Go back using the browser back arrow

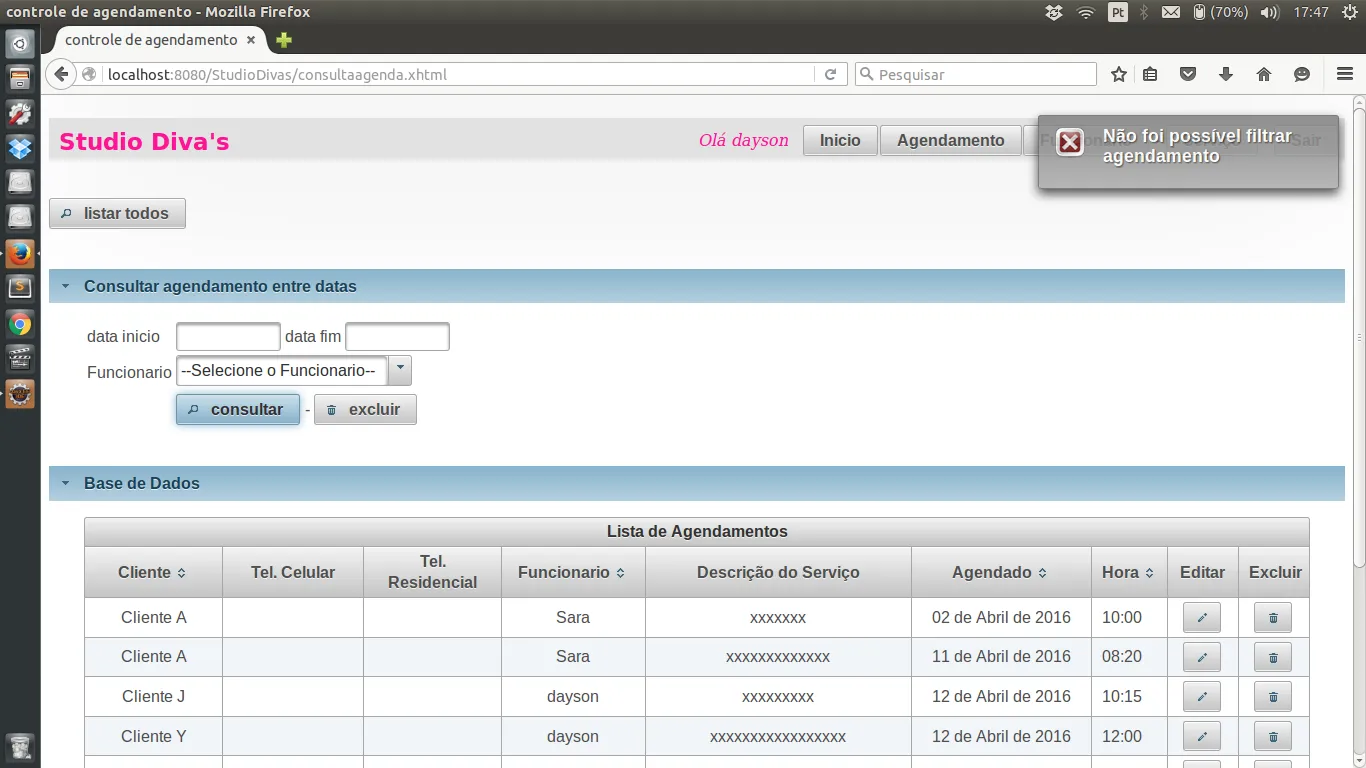click(62, 74)
